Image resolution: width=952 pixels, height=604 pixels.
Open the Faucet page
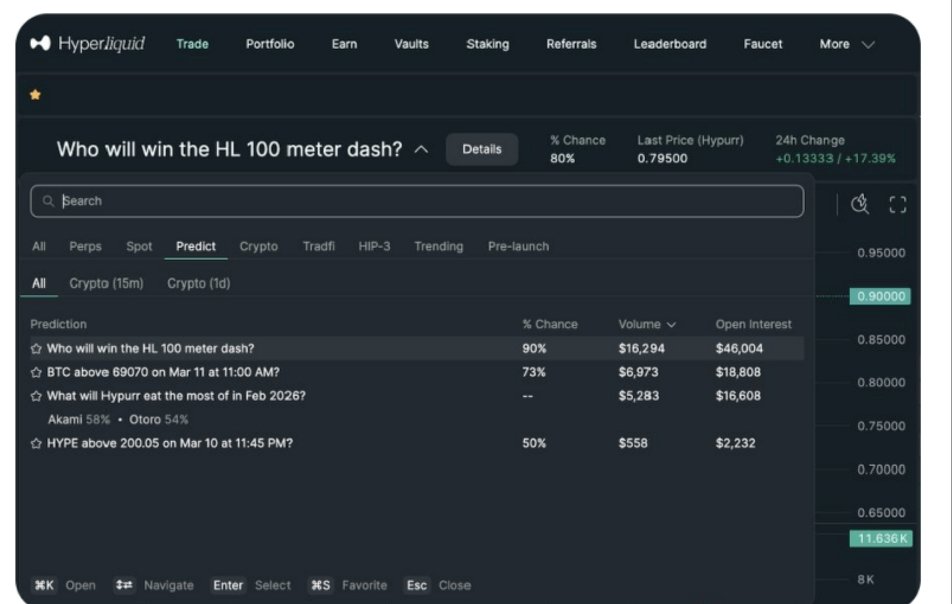(763, 44)
